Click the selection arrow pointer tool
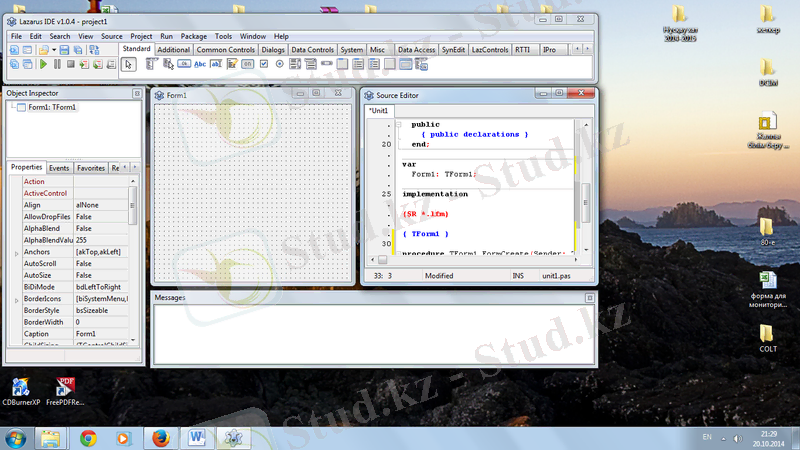 [x=128, y=64]
